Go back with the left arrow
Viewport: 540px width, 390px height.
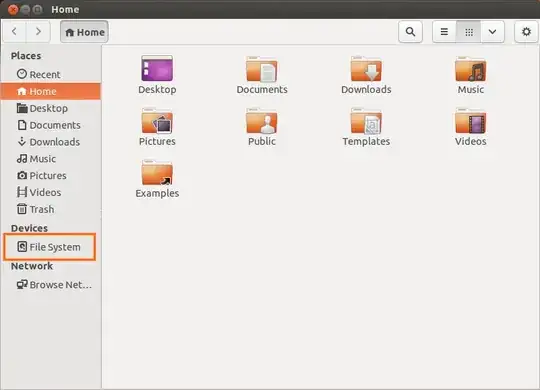14,32
